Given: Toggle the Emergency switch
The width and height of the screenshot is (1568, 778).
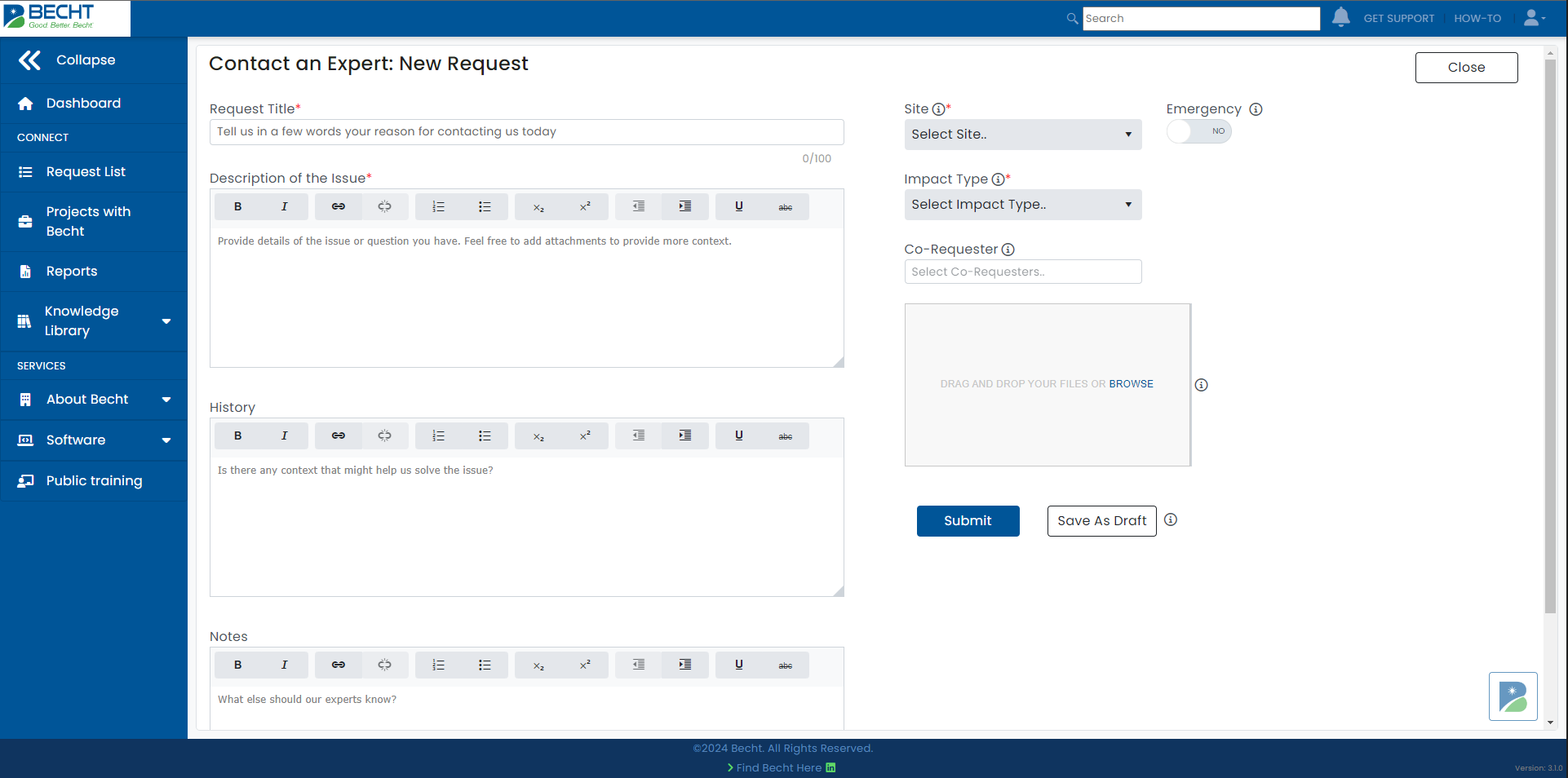Looking at the screenshot, I should tap(1198, 131).
